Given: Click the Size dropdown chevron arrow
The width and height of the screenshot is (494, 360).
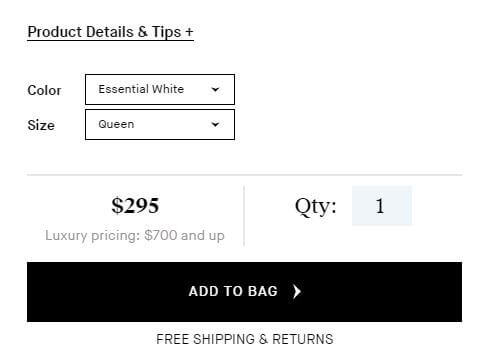Looking at the screenshot, I should click(215, 124).
